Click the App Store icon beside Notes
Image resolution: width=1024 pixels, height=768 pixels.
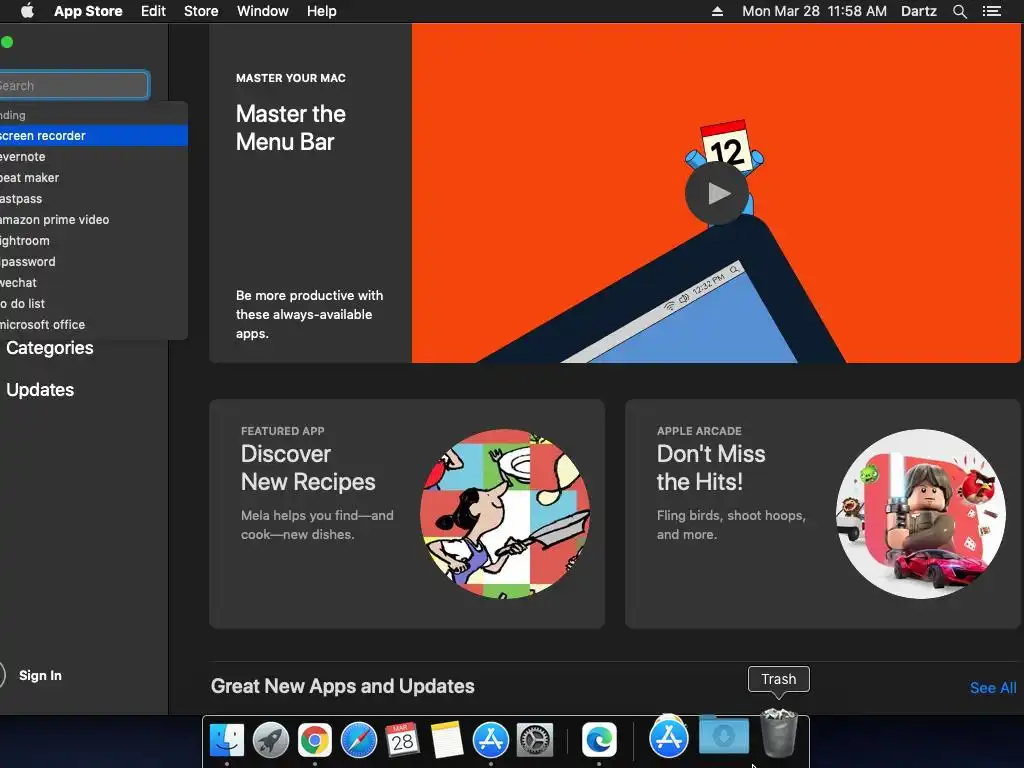(x=490, y=740)
